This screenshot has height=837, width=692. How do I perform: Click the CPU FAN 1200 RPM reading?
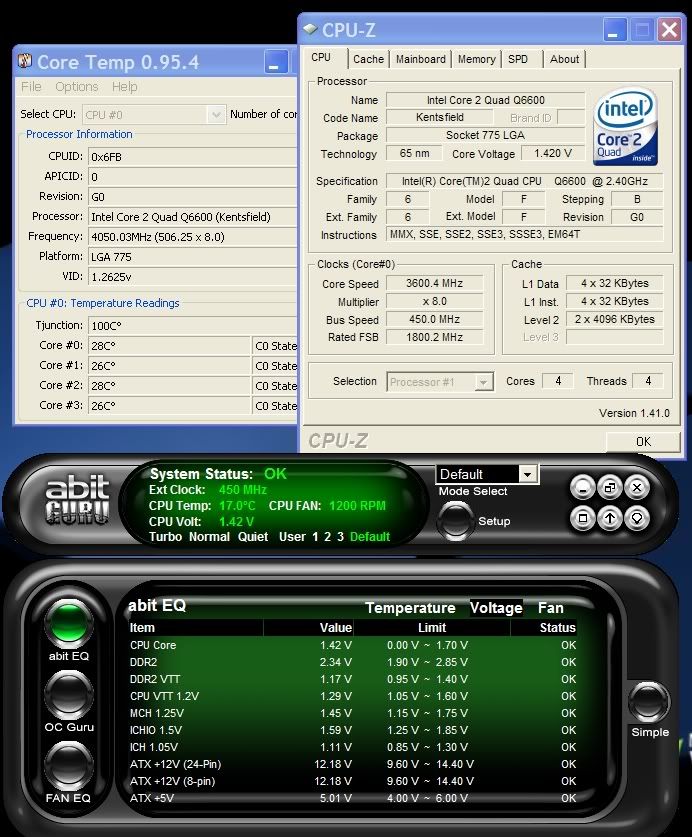(327, 506)
